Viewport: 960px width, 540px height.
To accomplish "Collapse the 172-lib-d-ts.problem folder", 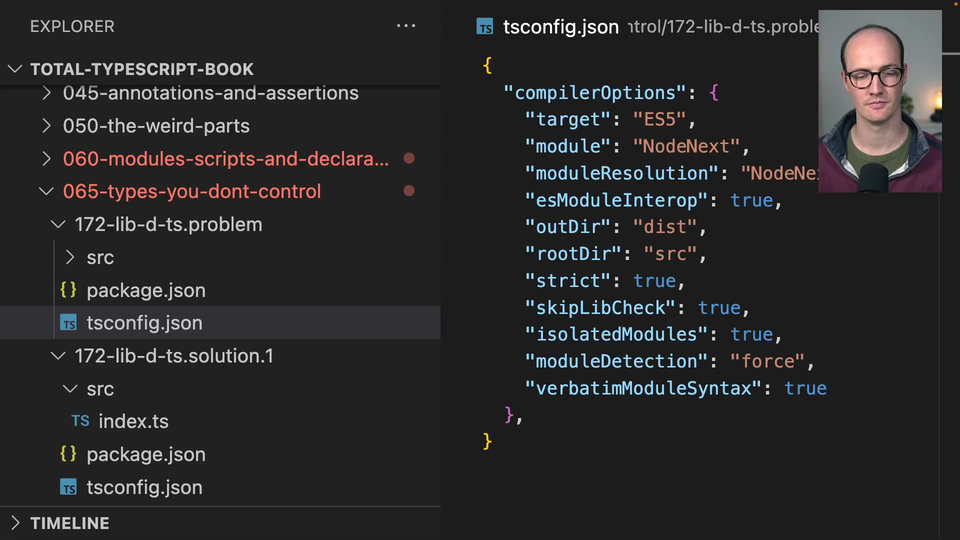I will pyautogui.click(x=58, y=225).
